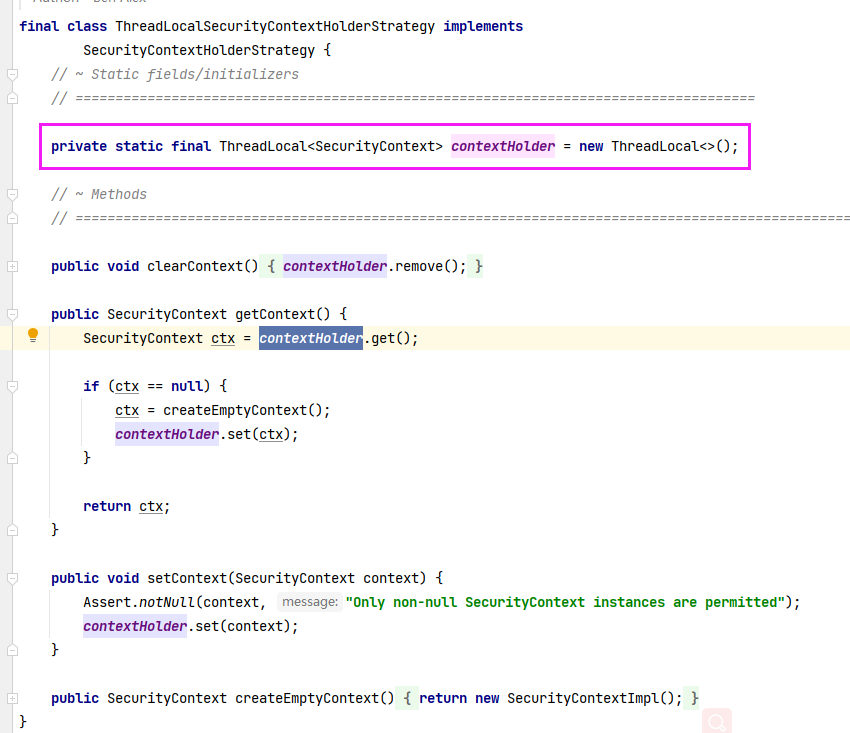Click the '// ~ Static fields/initializers' comment
The width and height of the screenshot is (850, 733).
tap(175, 74)
